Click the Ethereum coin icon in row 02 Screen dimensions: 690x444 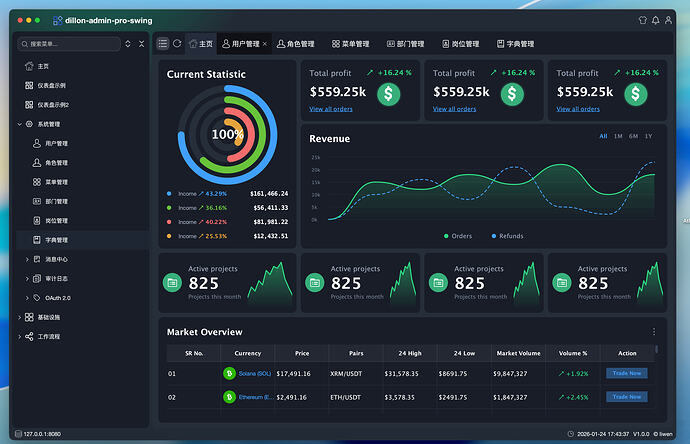click(229, 397)
